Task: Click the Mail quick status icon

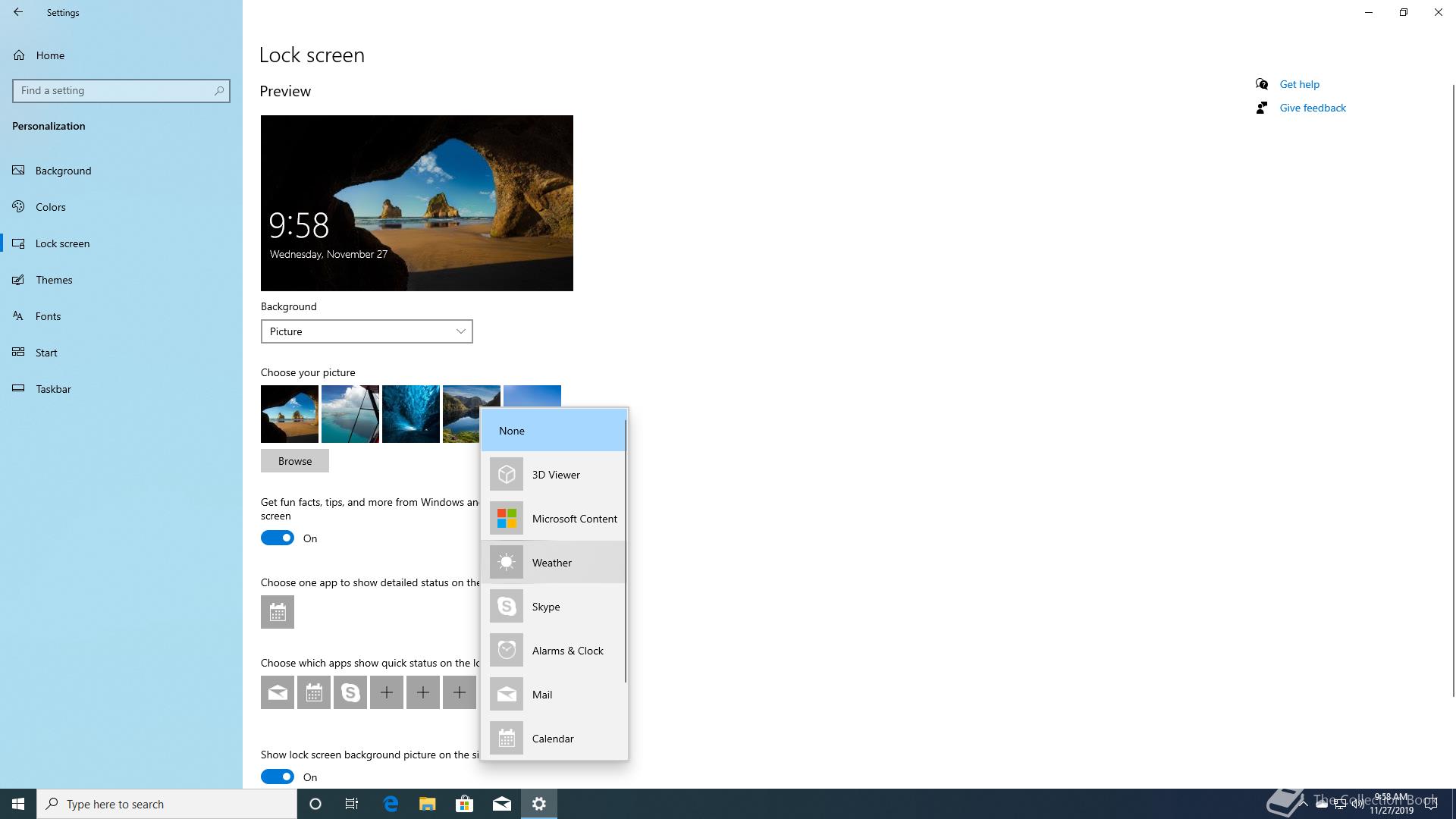Action: 278,692
